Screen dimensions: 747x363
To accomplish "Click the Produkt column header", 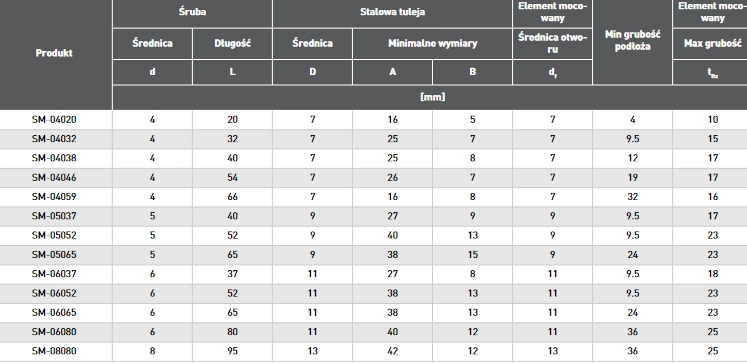I will click(54, 53).
